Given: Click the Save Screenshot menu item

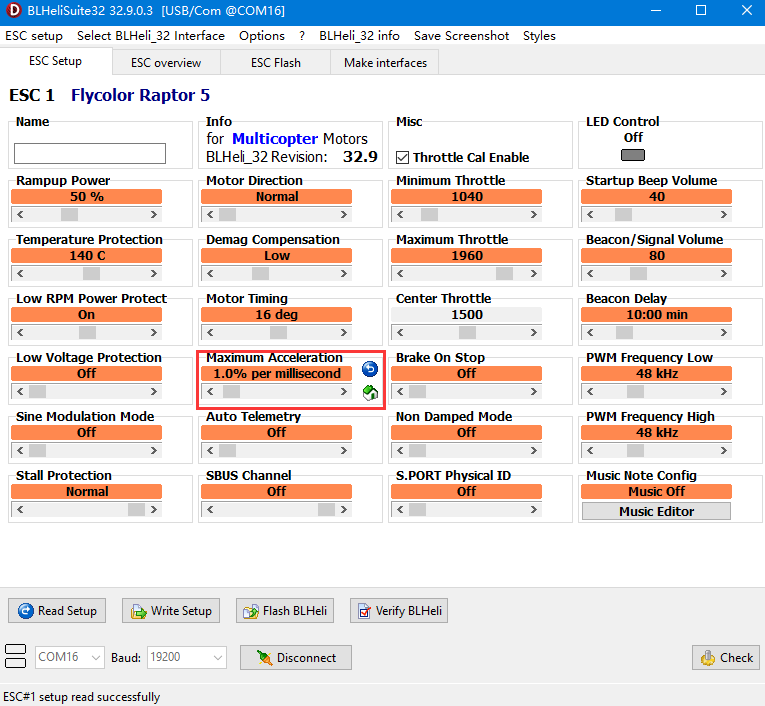Looking at the screenshot, I should (461, 35).
